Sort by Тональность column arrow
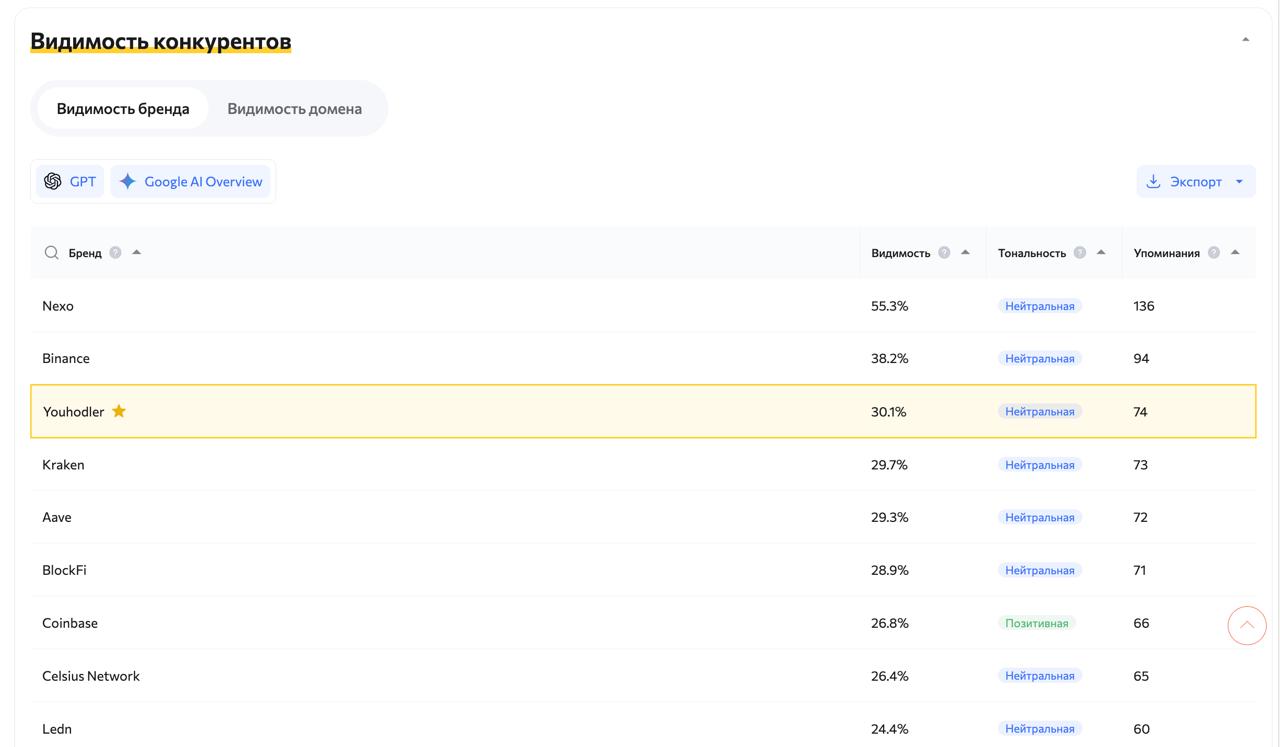The height and width of the screenshot is (747, 1280). tap(1101, 252)
